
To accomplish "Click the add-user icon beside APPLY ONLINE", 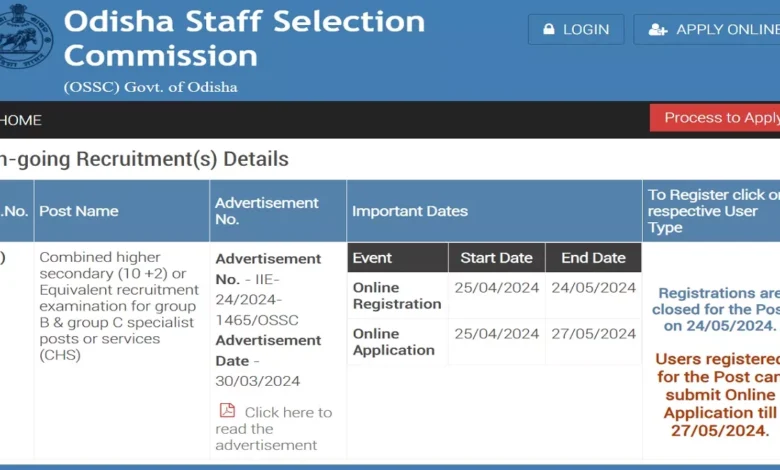I will [657, 30].
